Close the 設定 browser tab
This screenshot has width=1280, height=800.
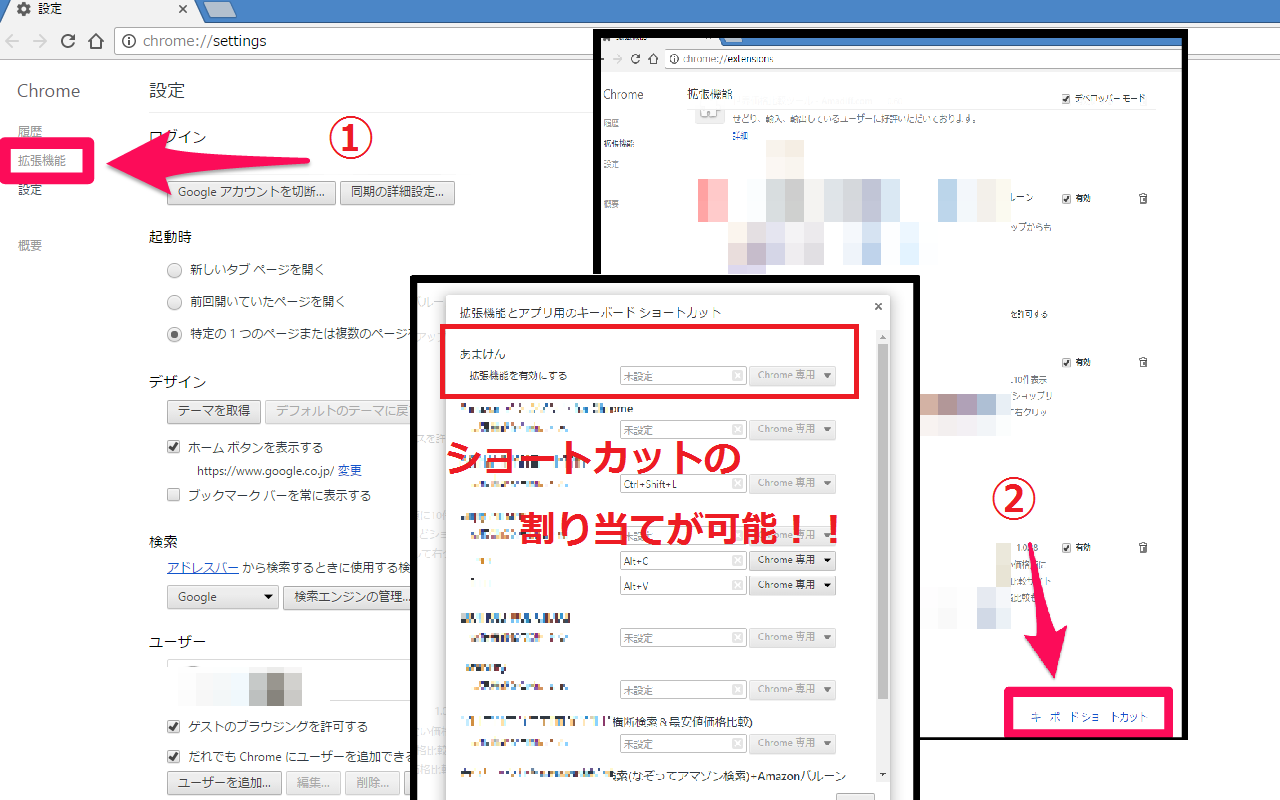[183, 9]
